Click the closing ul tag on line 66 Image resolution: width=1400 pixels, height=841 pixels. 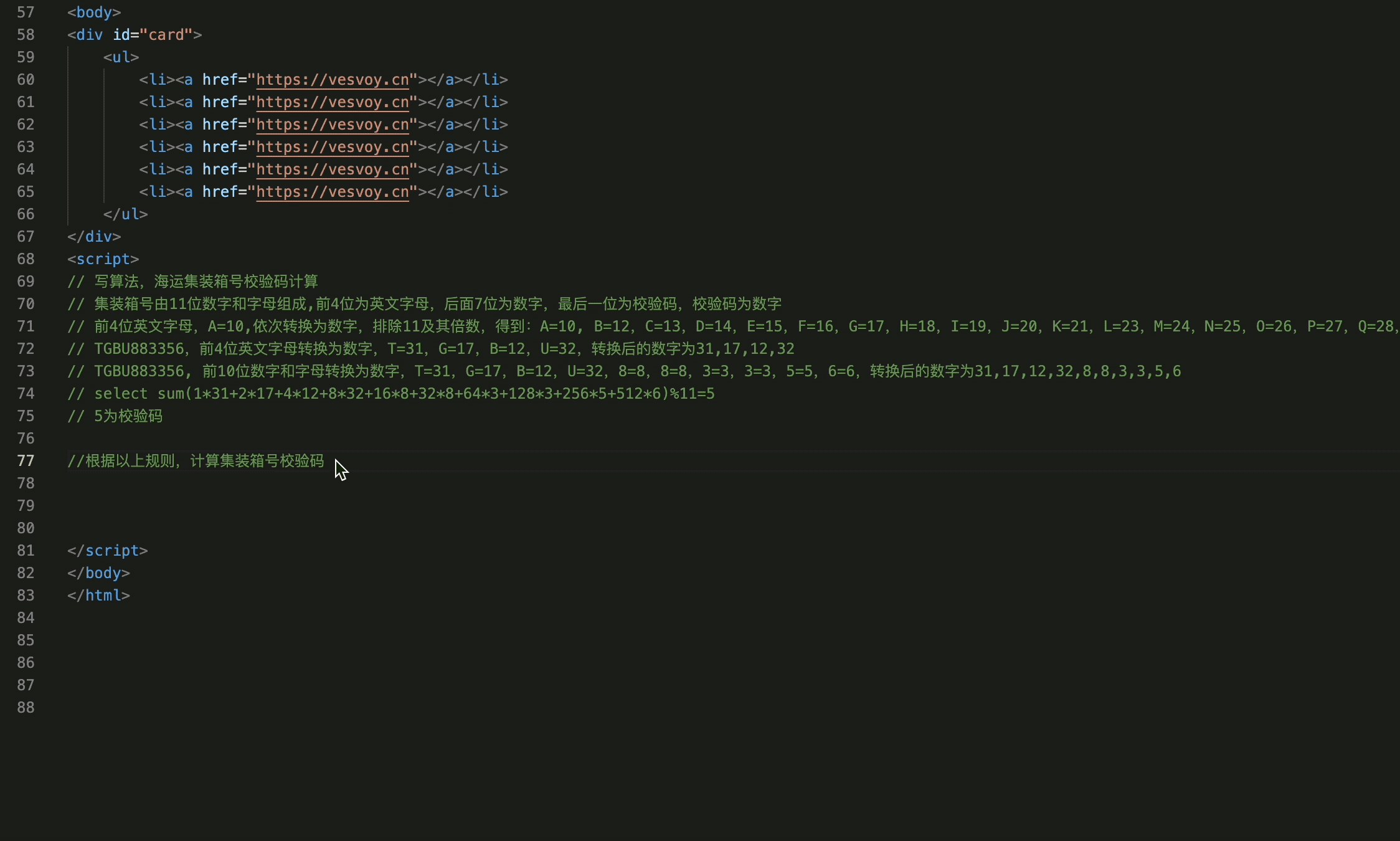point(126,214)
